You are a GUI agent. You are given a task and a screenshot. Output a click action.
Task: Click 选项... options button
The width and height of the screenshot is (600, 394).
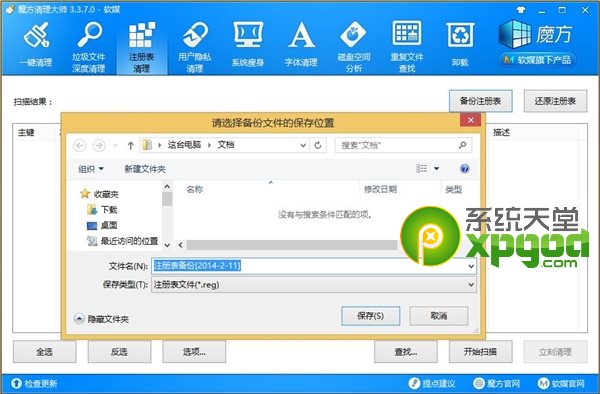point(194,352)
